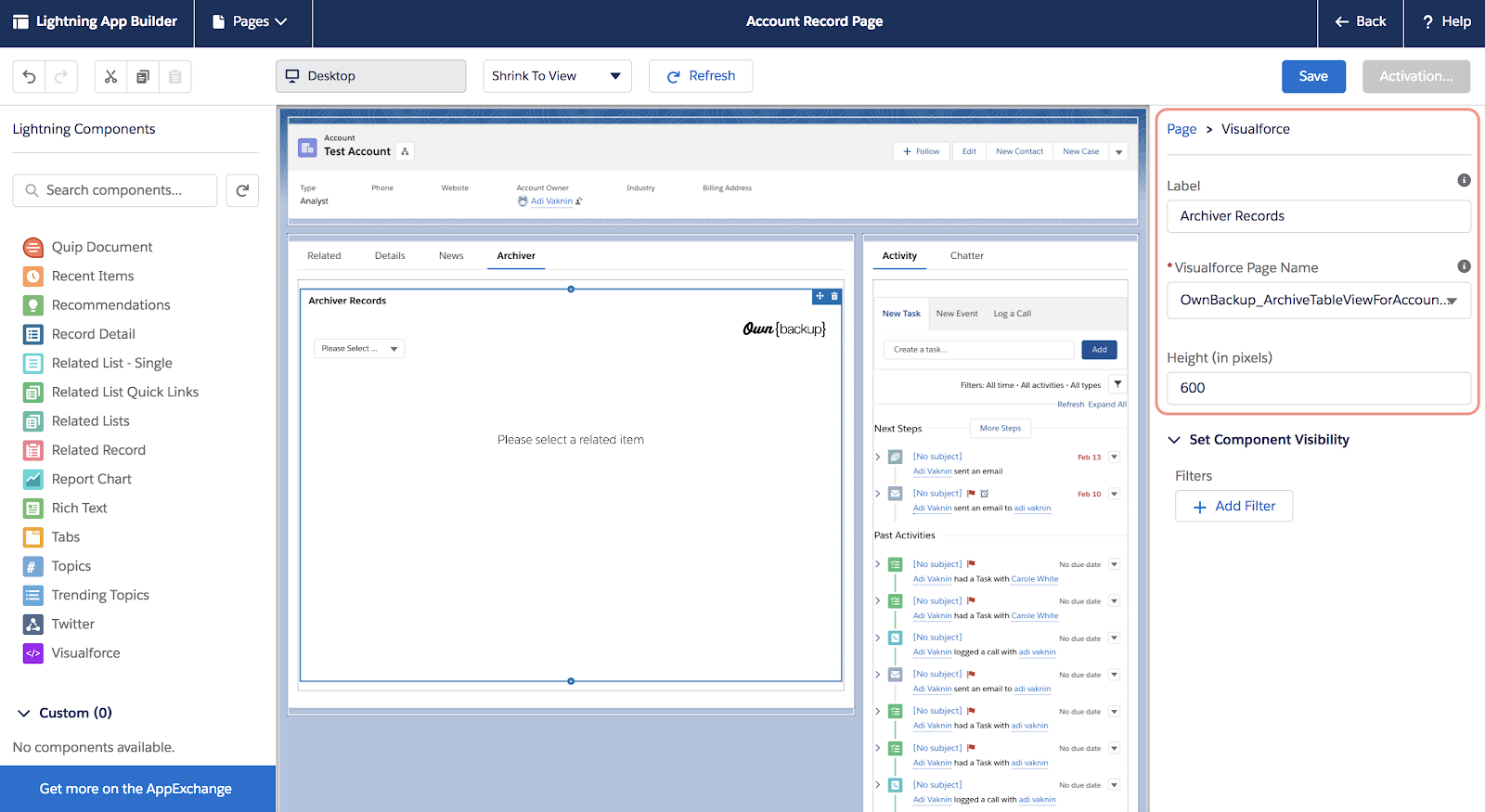This screenshot has height=812, width=1485.
Task: Open the Shrink To View dropdown
Action: [x=557, y=76]
